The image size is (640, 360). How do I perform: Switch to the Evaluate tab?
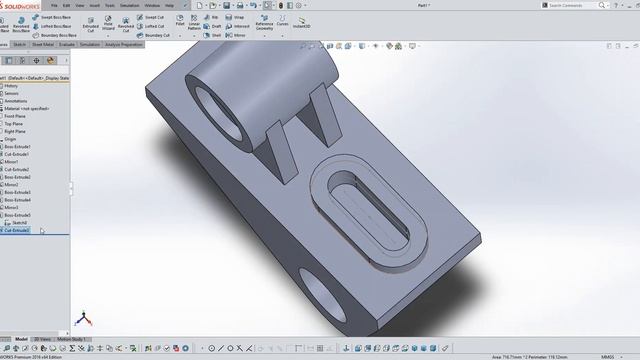[x=67, y=44]
